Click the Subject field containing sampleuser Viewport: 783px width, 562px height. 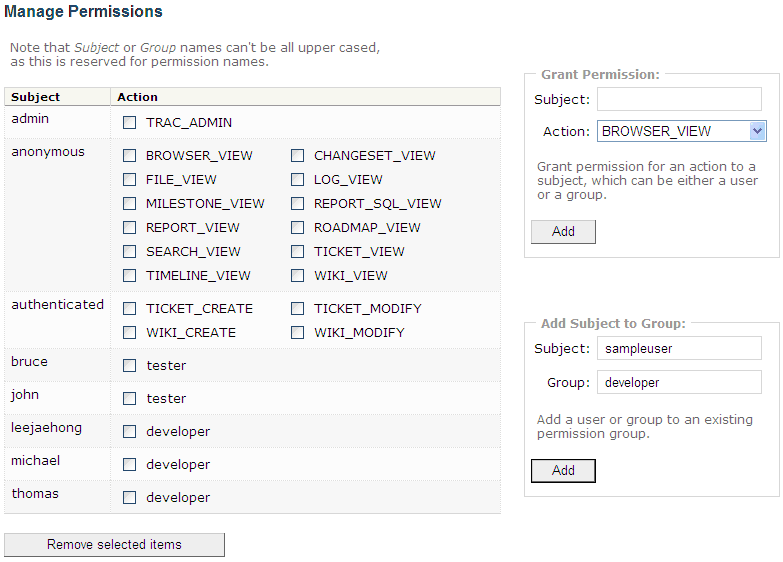pyautogui.click(x=679, y=348)
